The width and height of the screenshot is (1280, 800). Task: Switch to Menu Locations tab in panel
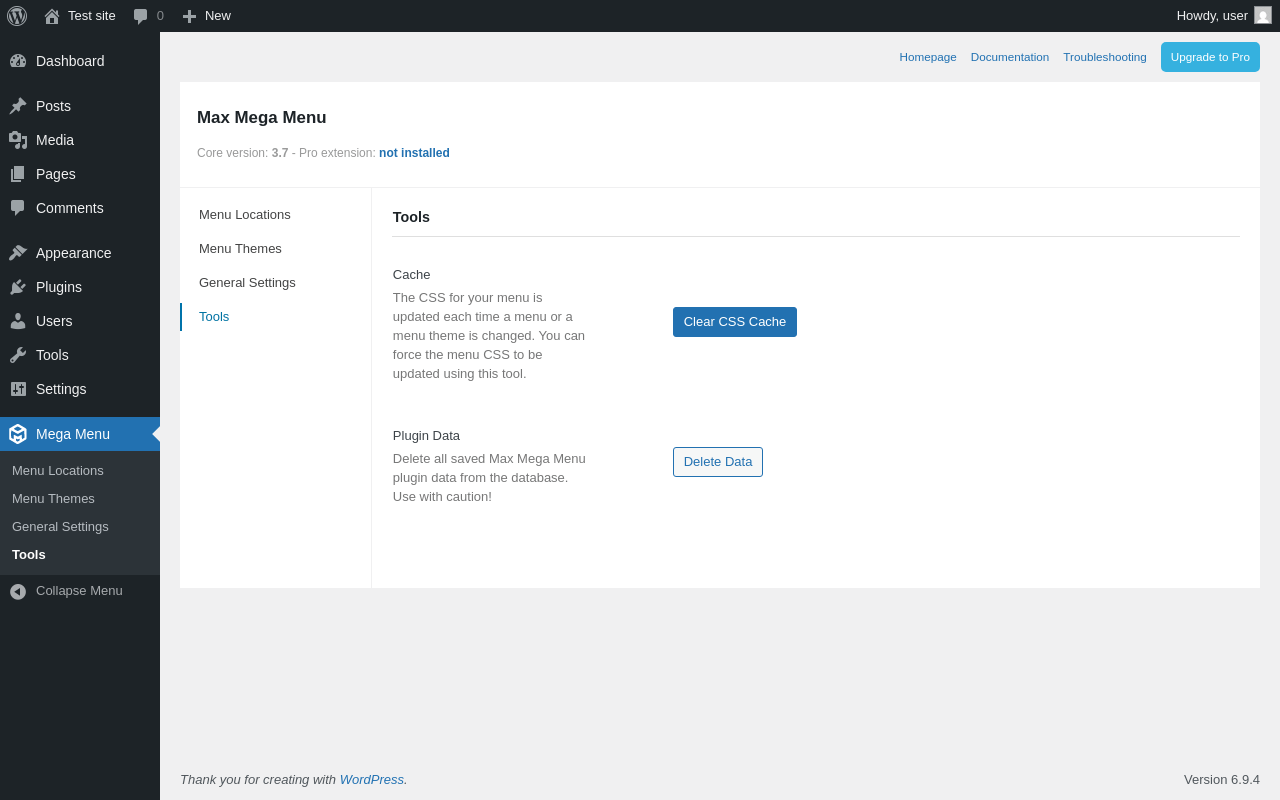pos(245,215)
